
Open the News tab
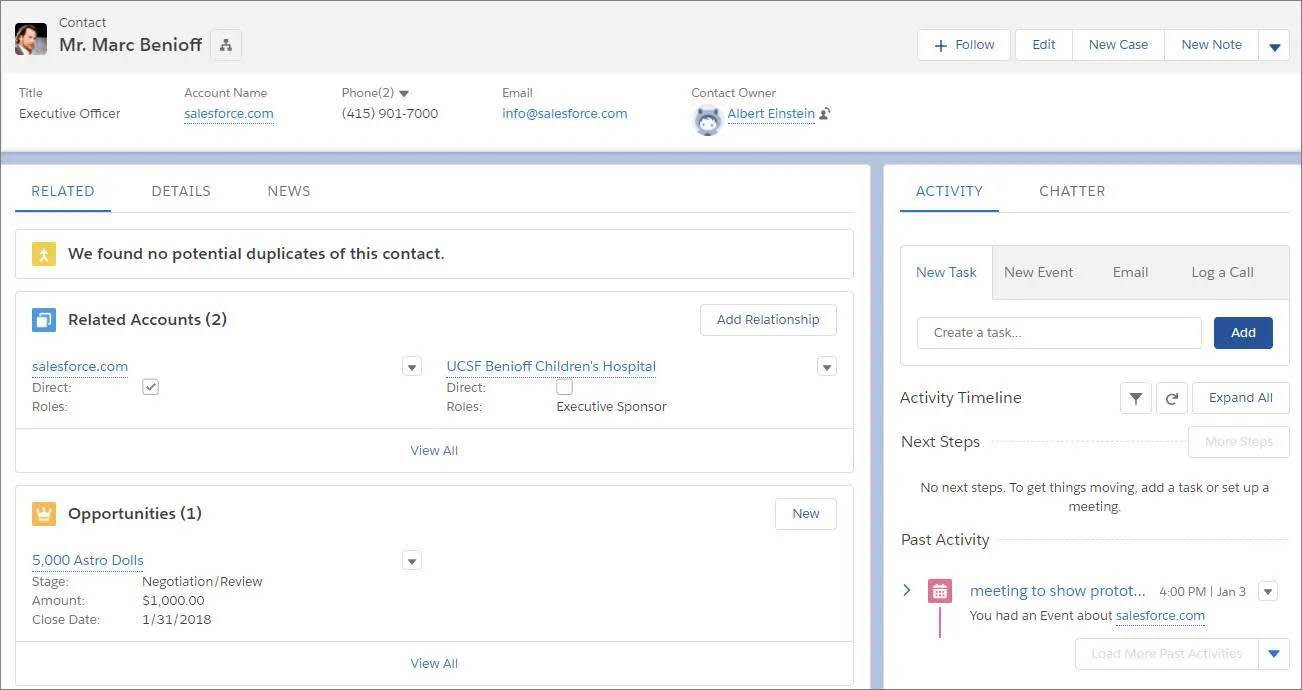pos(289,191)
